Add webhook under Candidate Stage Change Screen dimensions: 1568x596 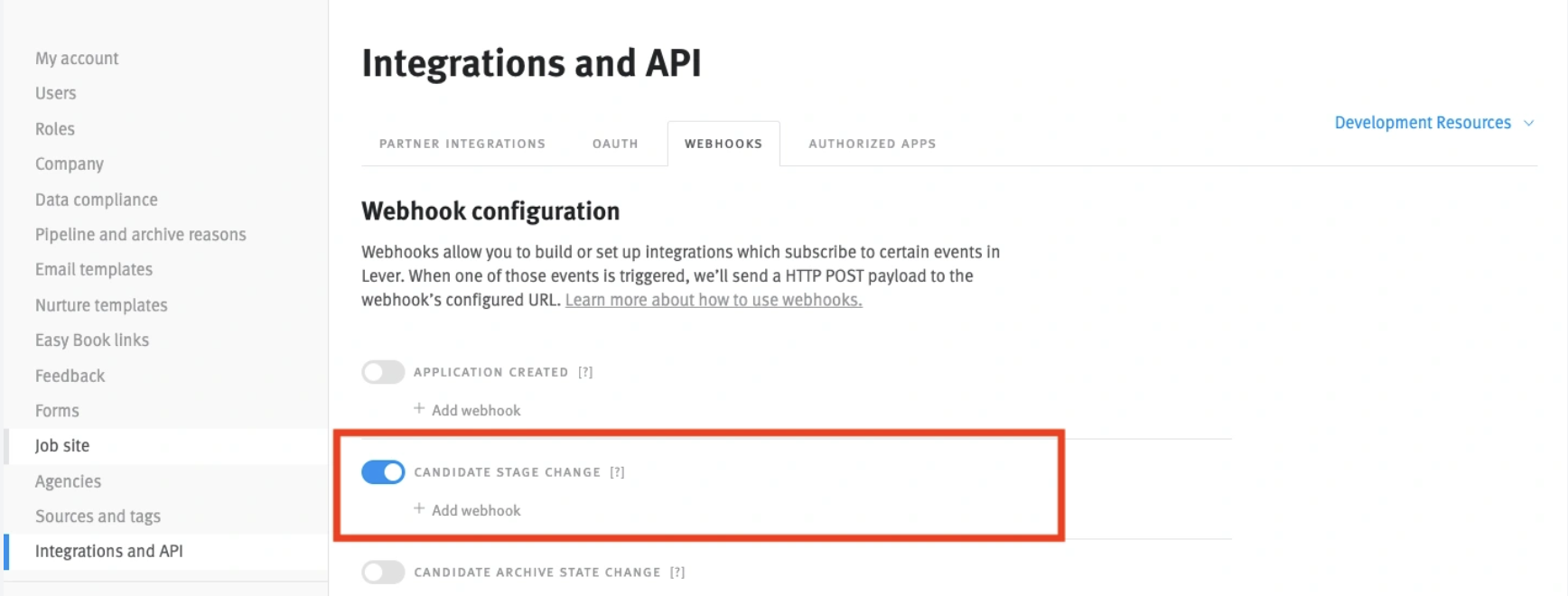coord(467,510)
